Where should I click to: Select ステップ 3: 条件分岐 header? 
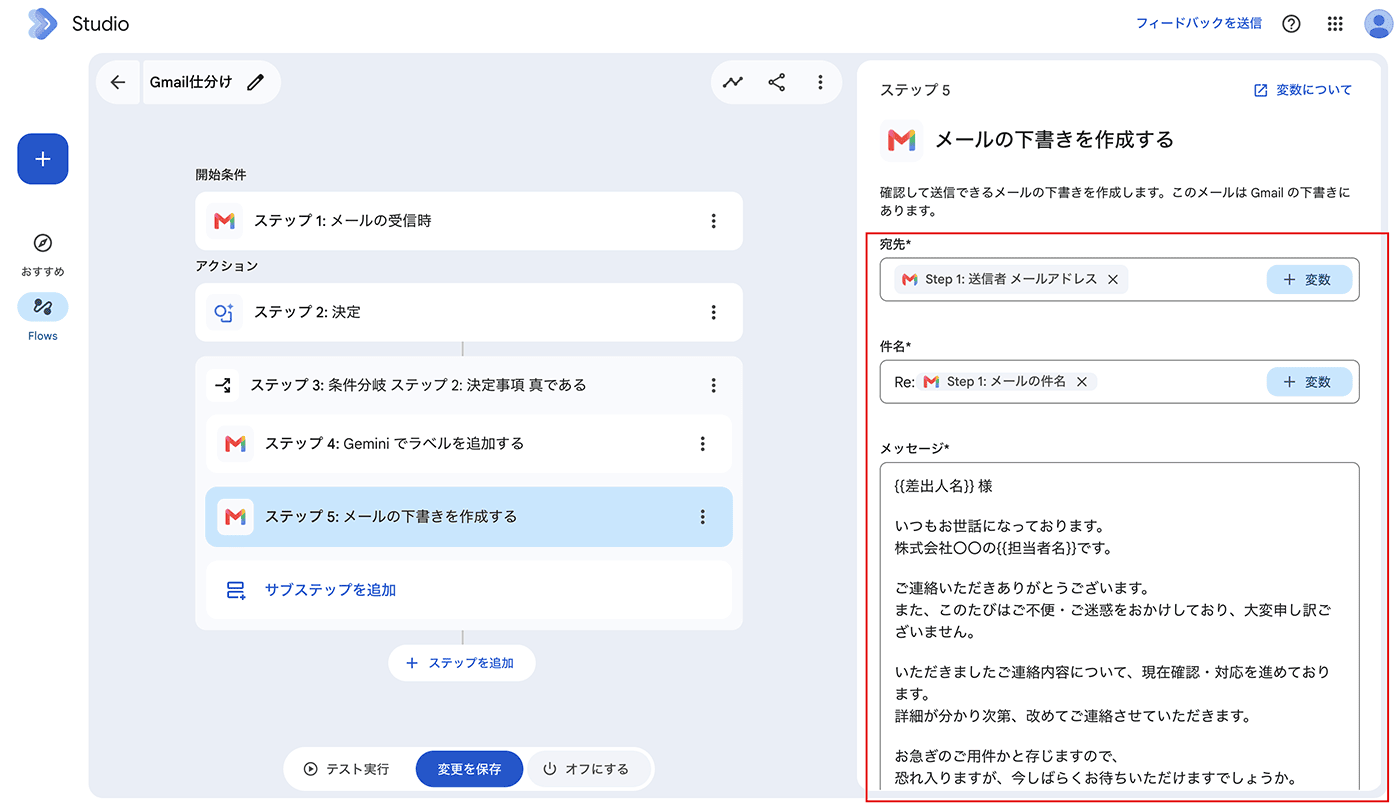[469, 385]
